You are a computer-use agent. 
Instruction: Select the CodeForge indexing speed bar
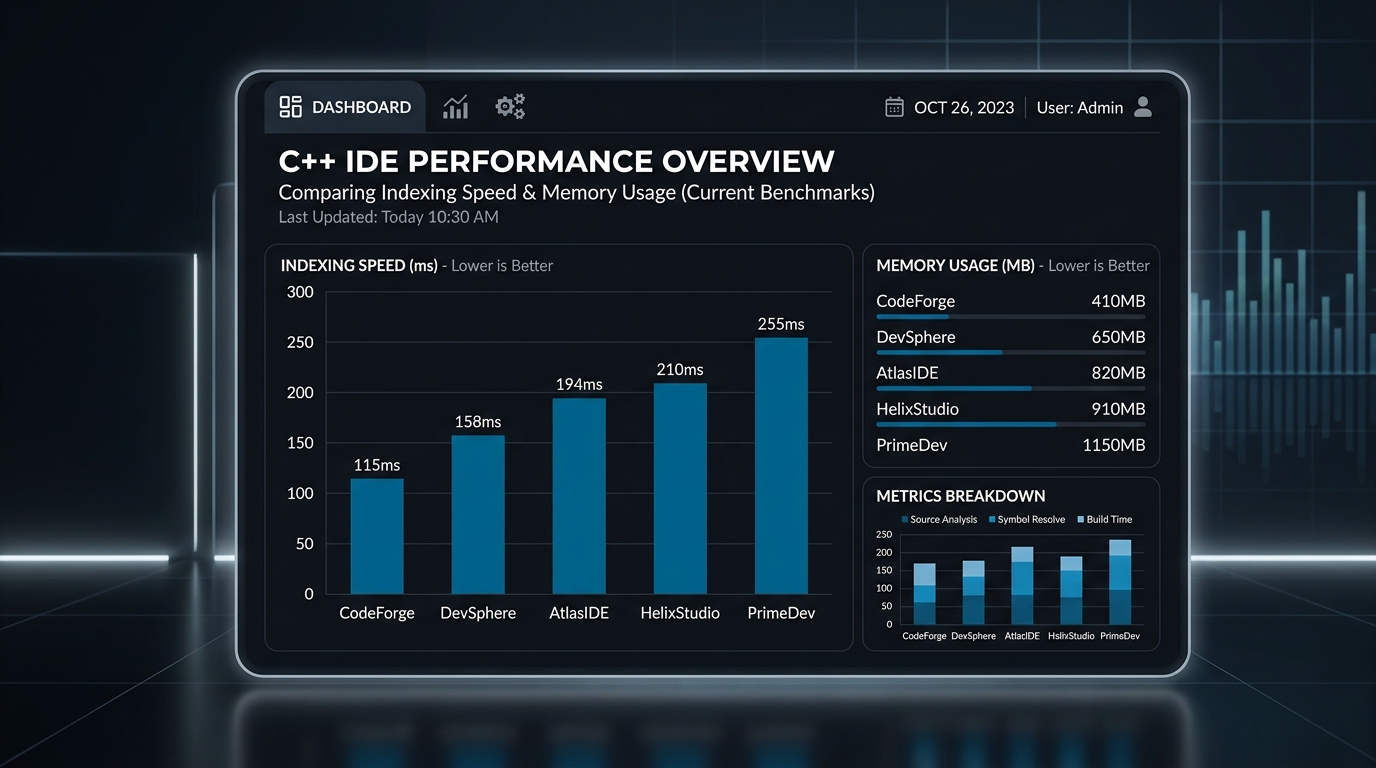377,536
